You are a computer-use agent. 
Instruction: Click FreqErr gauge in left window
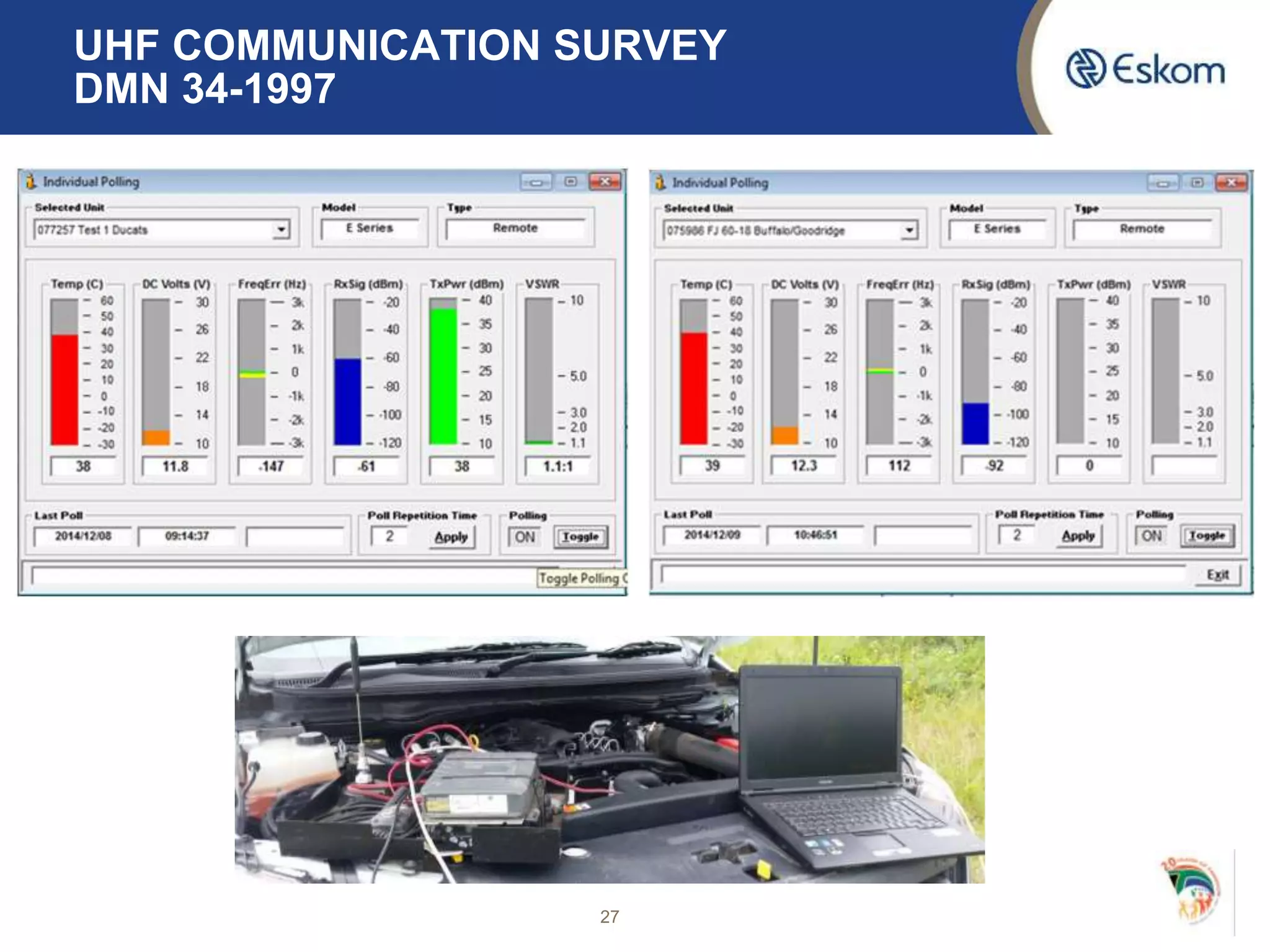pyautogui.click(x=252, y=372)
